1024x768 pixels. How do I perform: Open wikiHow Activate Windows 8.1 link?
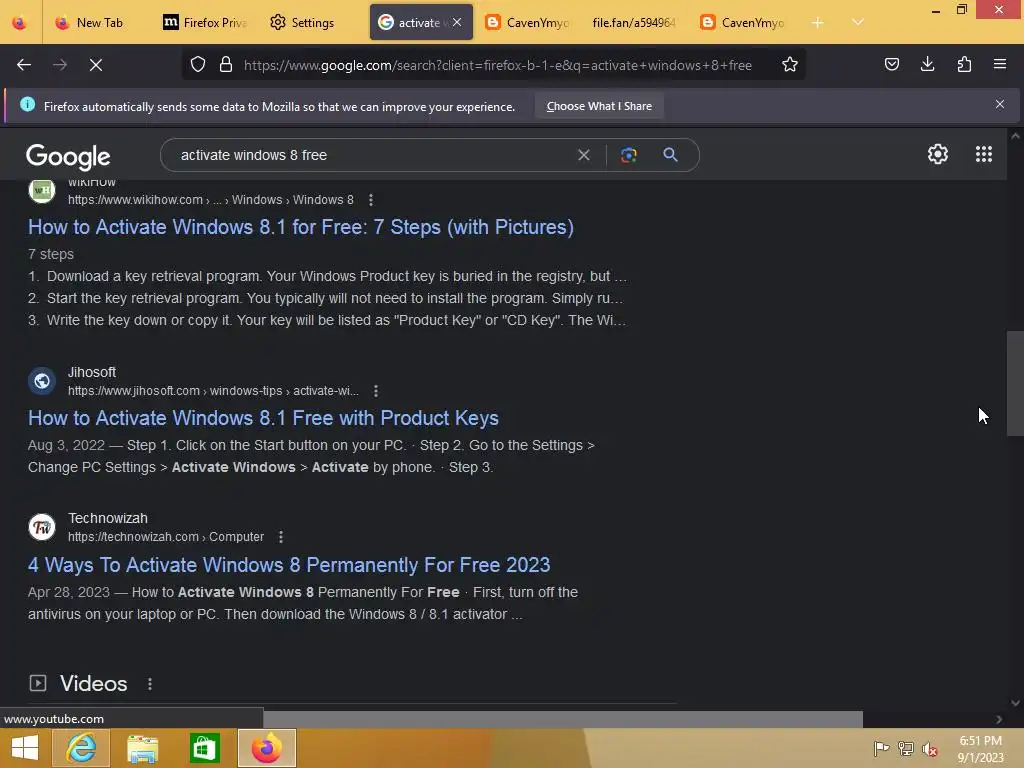[300, 227]
